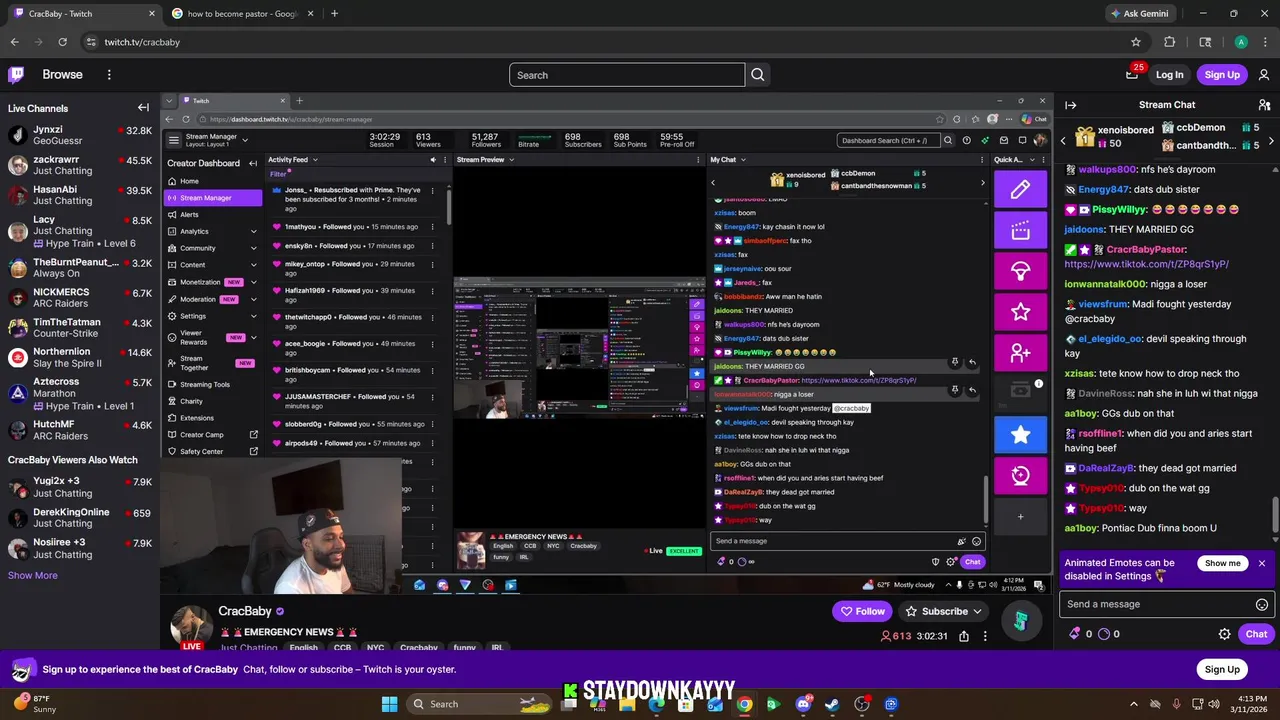Screen dimensions: 1280x720
Task: Open chat settings gear icon
Action: point(1224,634)
